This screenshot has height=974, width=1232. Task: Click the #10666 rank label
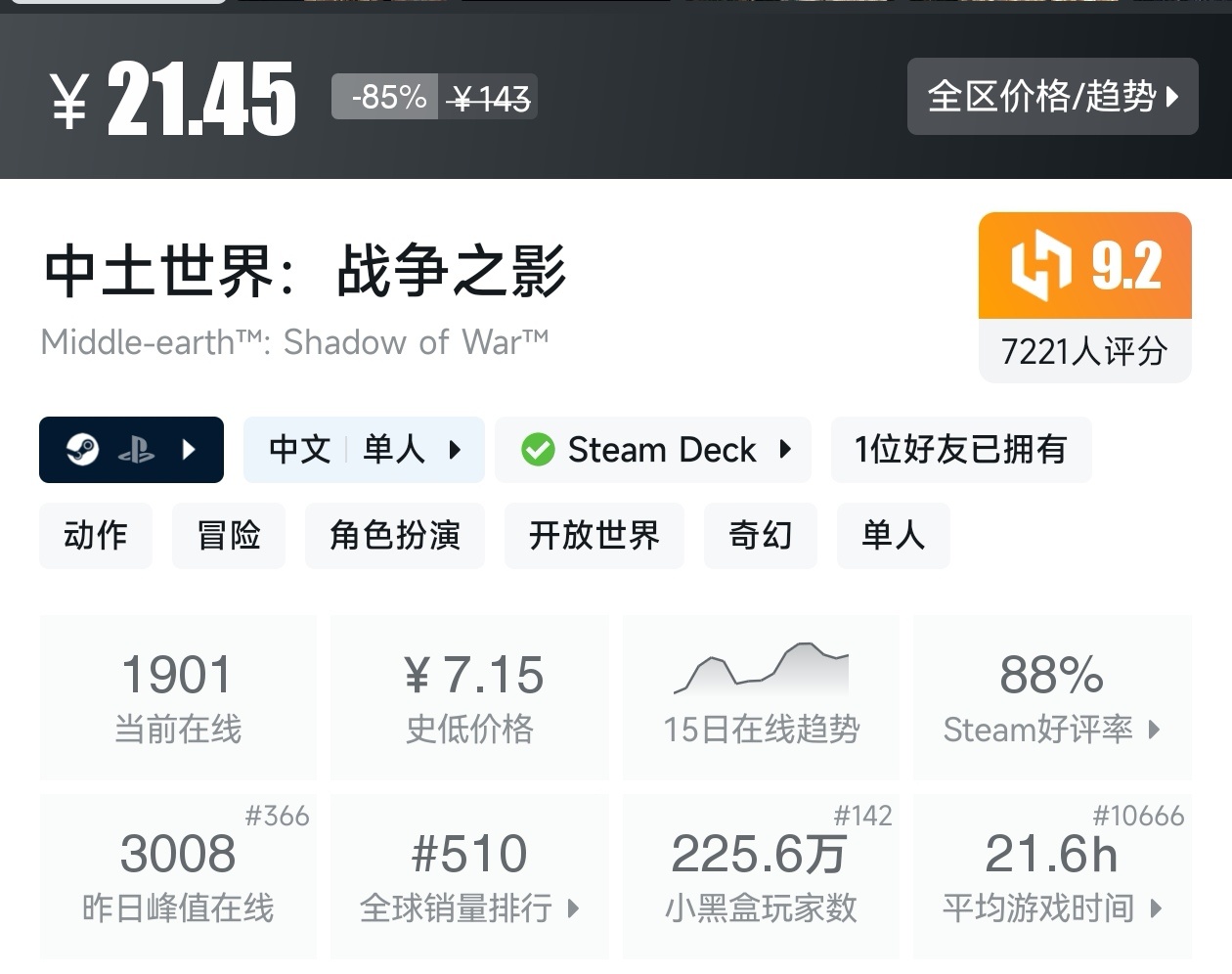pyautogui.click(x=1138, y=816)
